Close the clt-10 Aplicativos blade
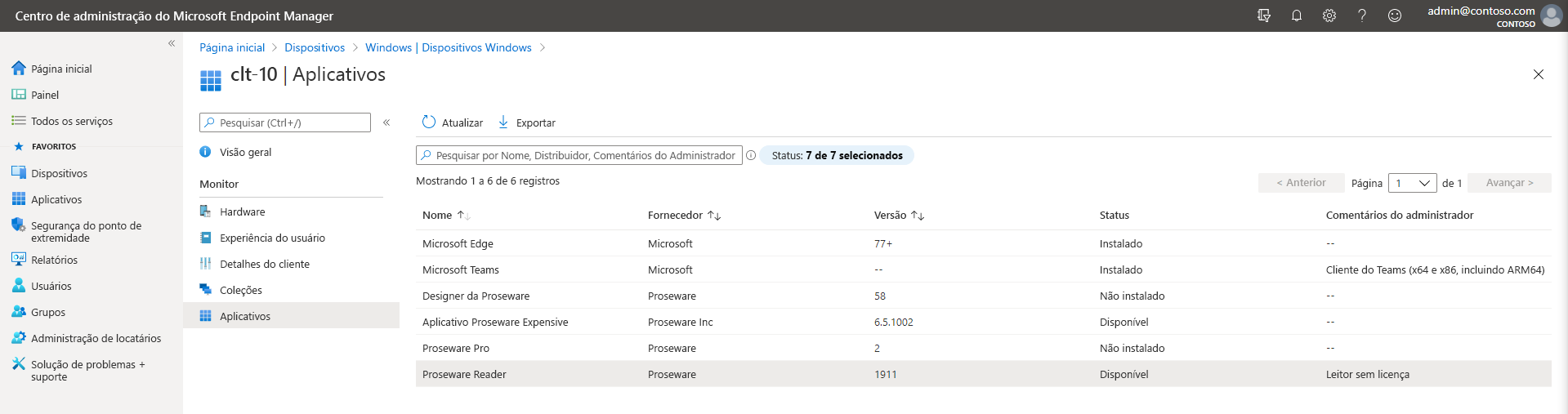Screen dimensions: 1568x414 tap(1539, 74)
